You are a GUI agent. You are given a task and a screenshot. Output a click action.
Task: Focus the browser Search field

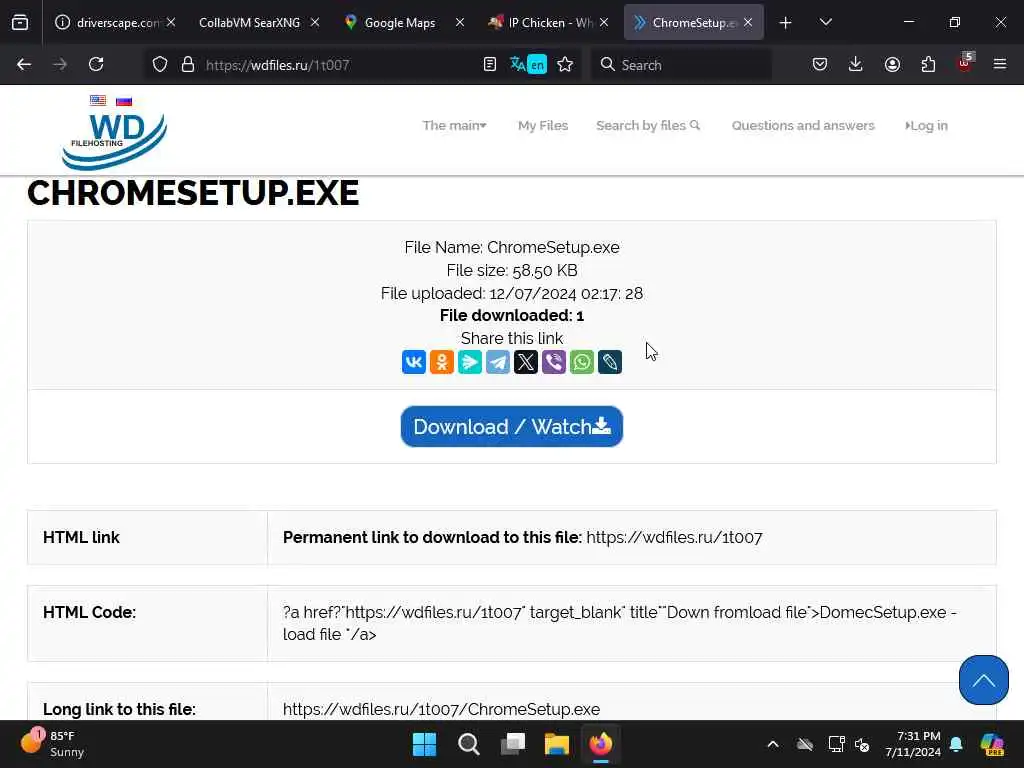click(681, 65)
